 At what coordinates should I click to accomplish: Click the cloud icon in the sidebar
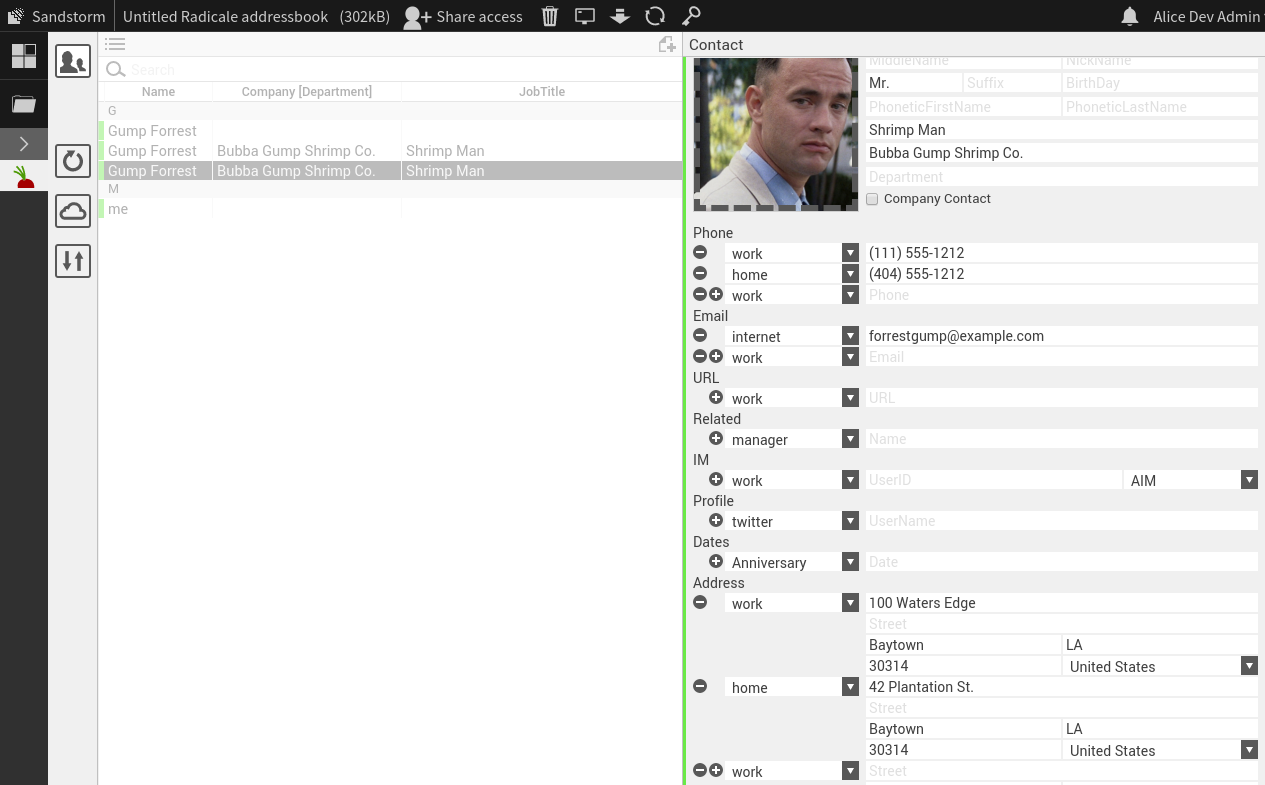point(73,211)
